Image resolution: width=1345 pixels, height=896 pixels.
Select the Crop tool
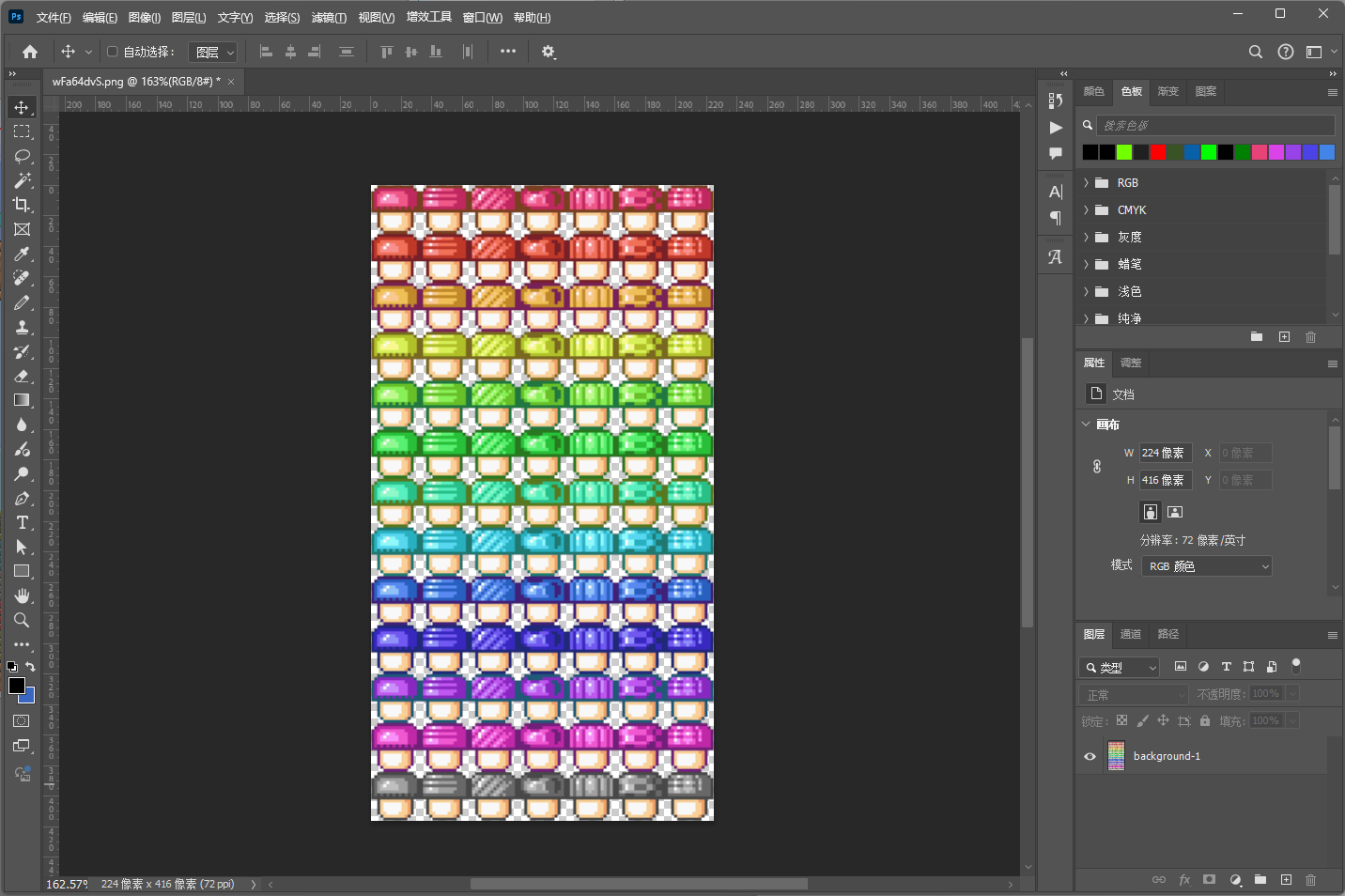pos(22,205)
